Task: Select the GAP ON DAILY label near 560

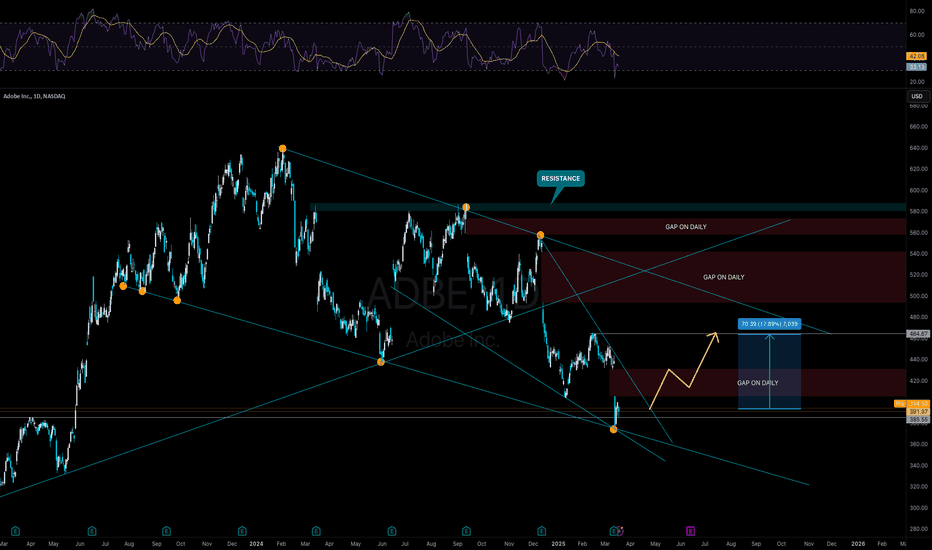Action: pos(686,227)
